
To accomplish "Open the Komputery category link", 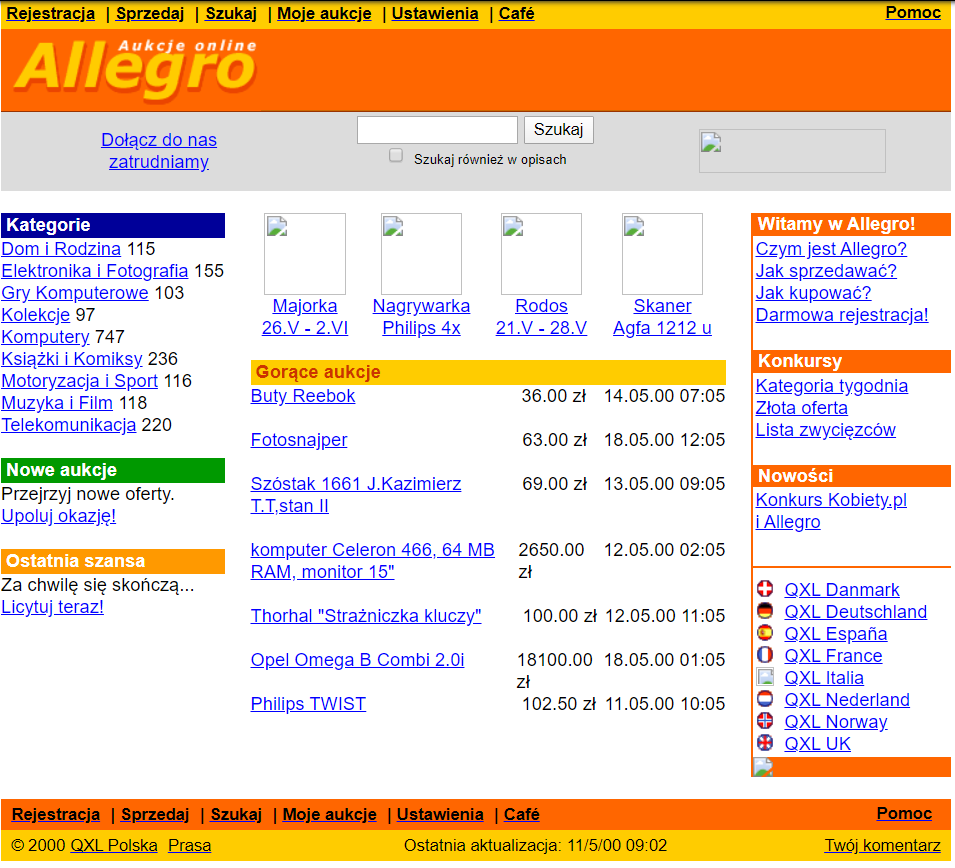I will (x=45, y=337).
